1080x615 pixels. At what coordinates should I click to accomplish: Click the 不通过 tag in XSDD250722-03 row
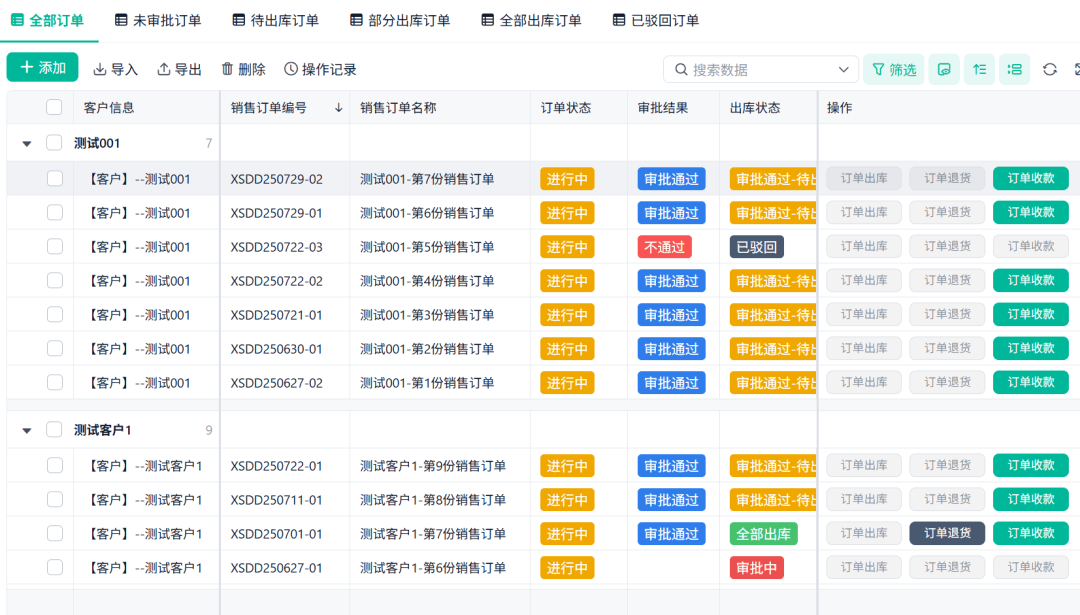(x=664, y=247)
